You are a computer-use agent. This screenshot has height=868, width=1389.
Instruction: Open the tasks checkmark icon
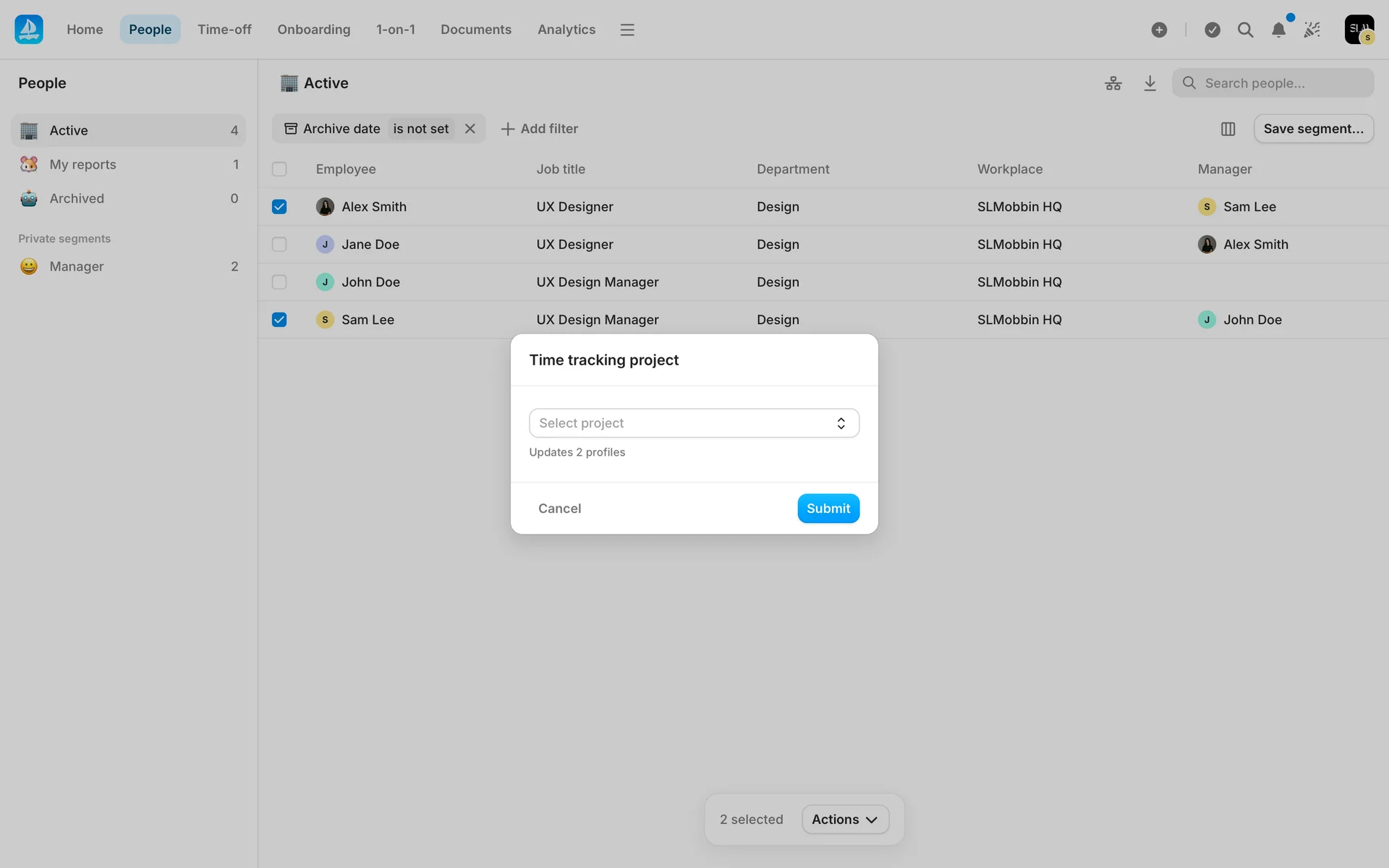(1212, 30)
